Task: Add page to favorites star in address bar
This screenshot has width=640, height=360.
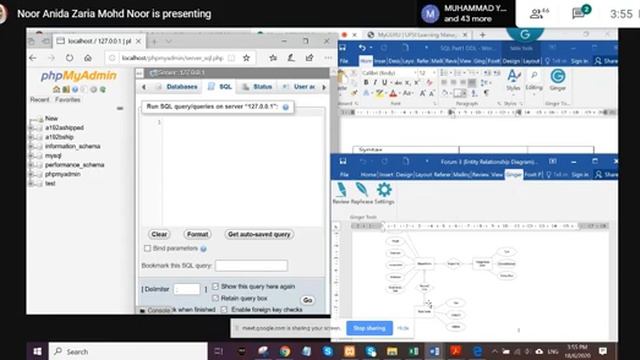Action: pos(246,58)
